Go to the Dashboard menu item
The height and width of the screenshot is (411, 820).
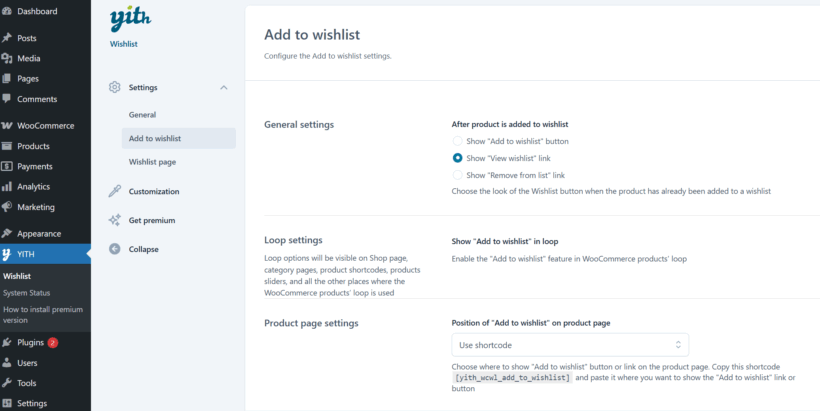37,11
